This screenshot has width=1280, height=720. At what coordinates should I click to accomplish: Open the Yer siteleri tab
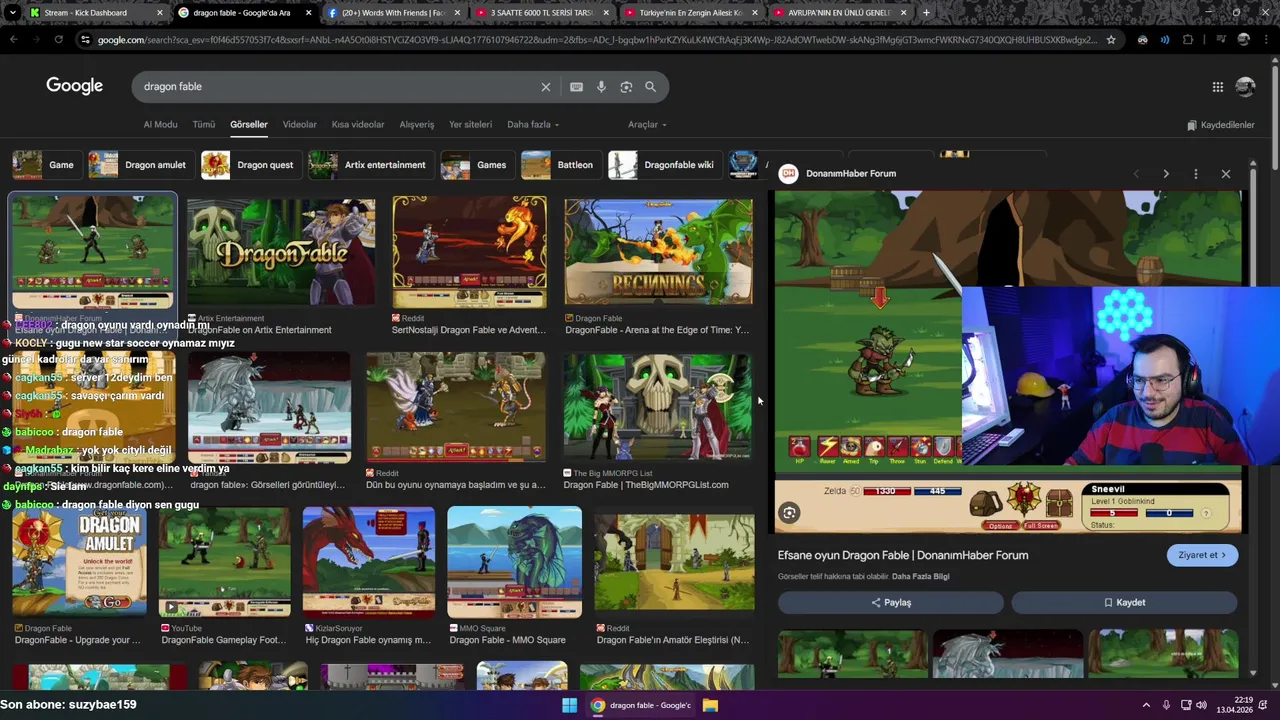pos(470,125)
